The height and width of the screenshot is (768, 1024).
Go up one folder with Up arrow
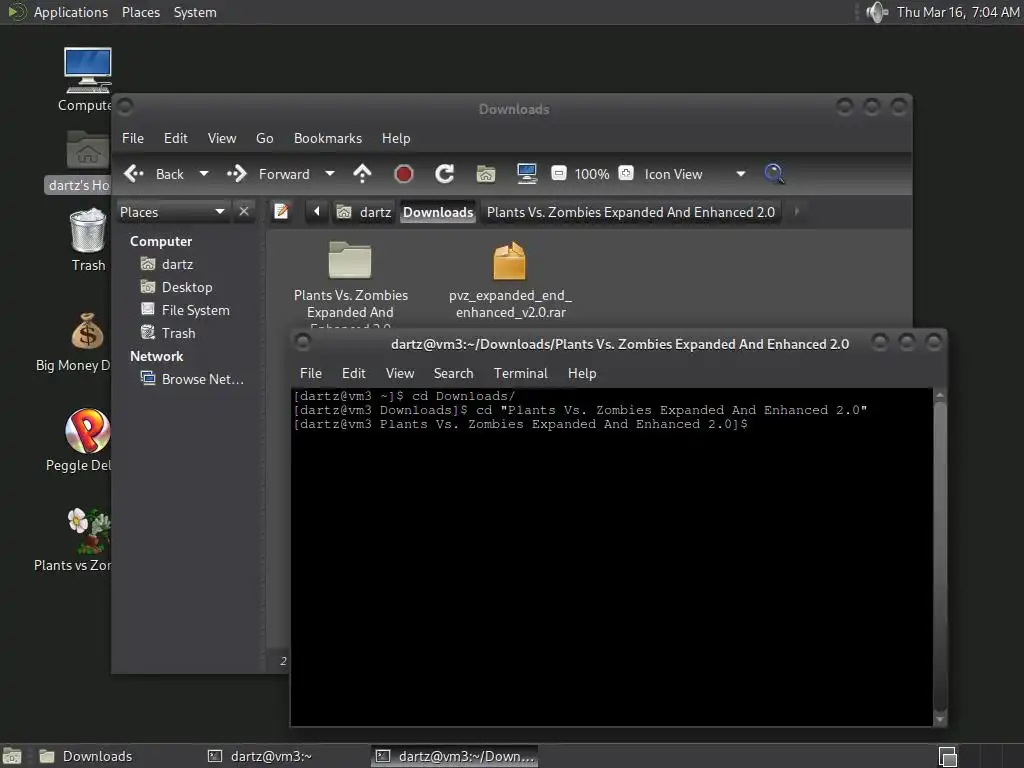(362, 174)
